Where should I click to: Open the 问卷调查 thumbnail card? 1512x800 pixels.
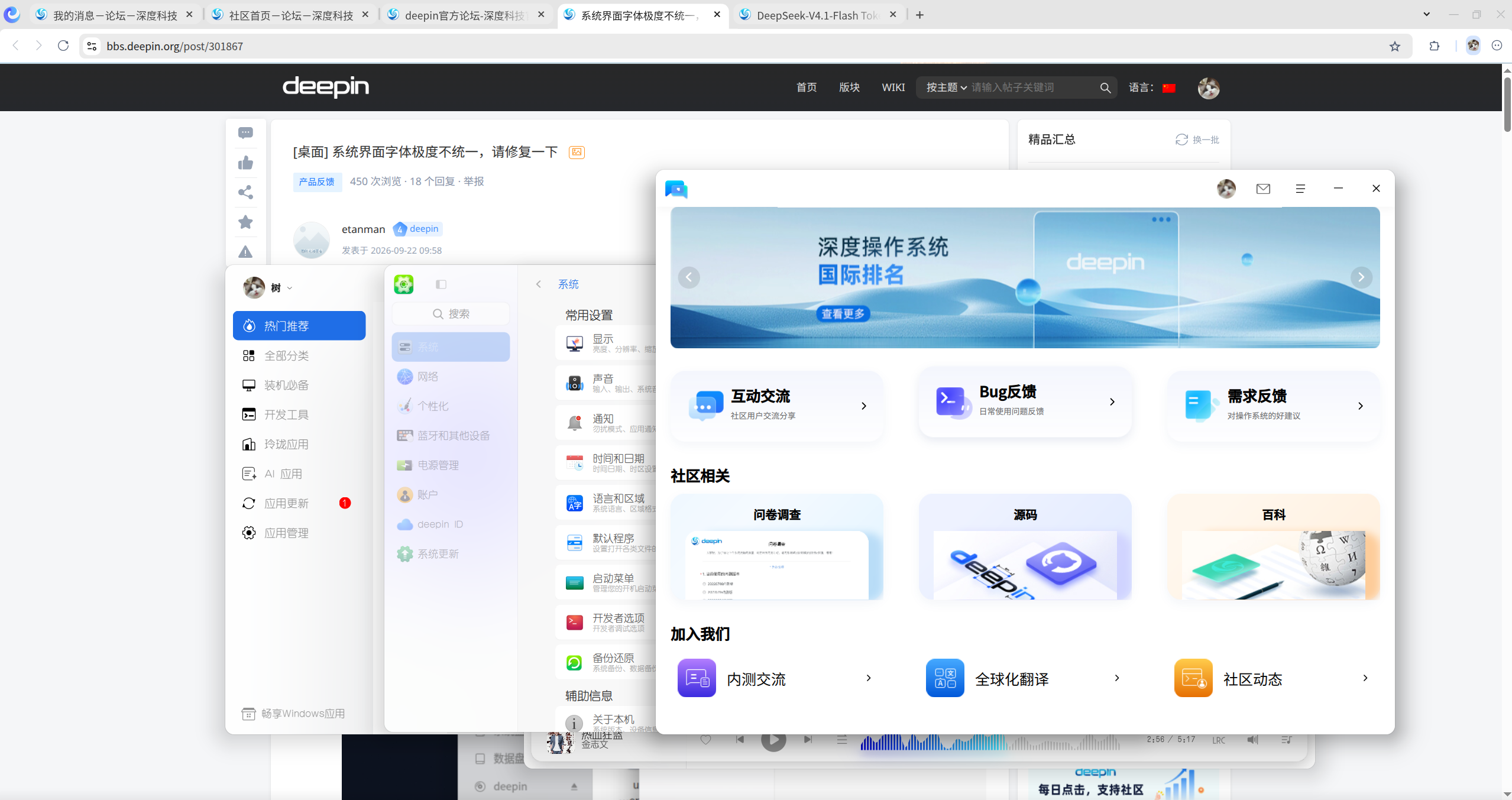pos(777,547)
